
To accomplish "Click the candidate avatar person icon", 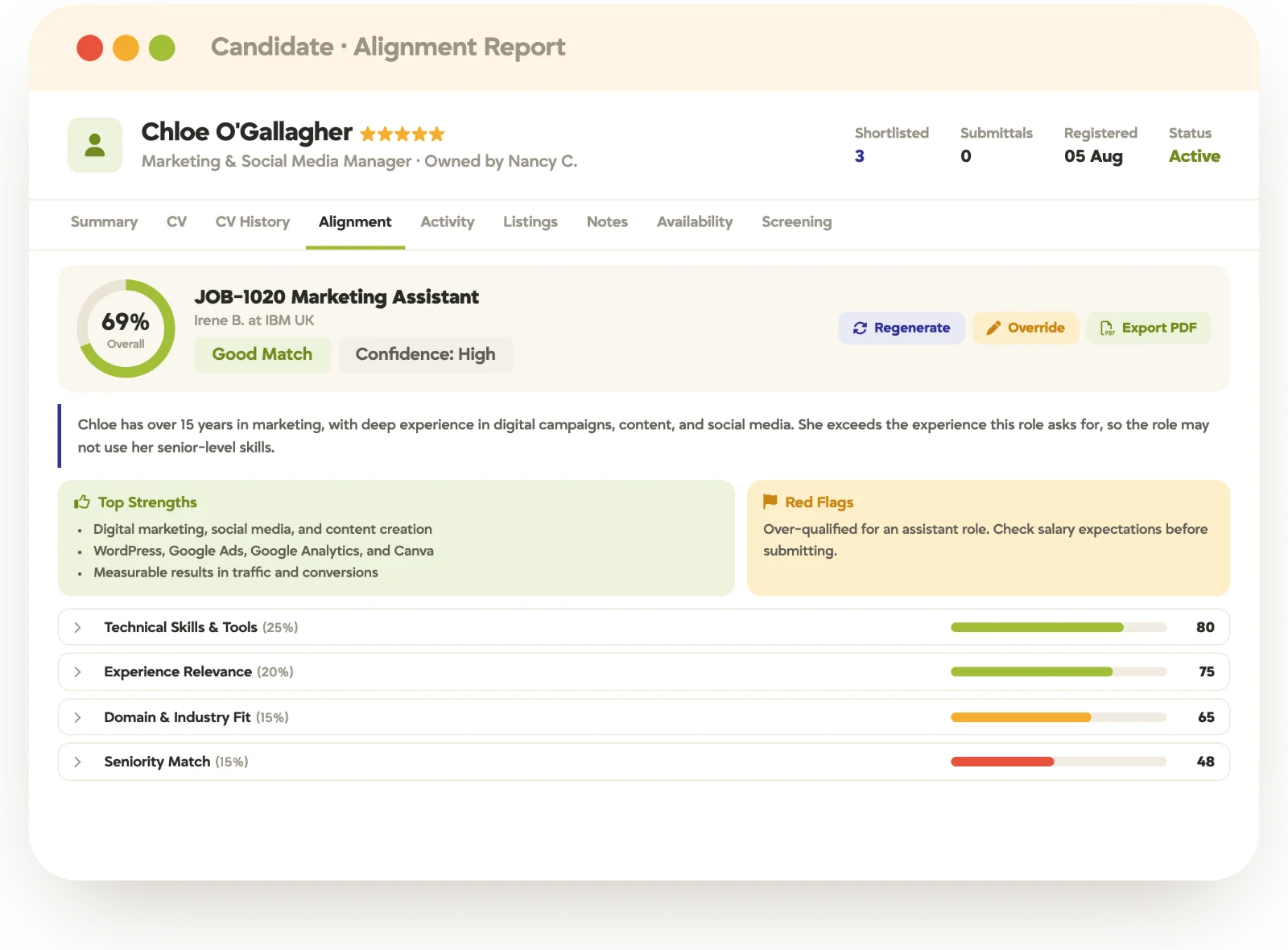I will (x=95, y=145).
